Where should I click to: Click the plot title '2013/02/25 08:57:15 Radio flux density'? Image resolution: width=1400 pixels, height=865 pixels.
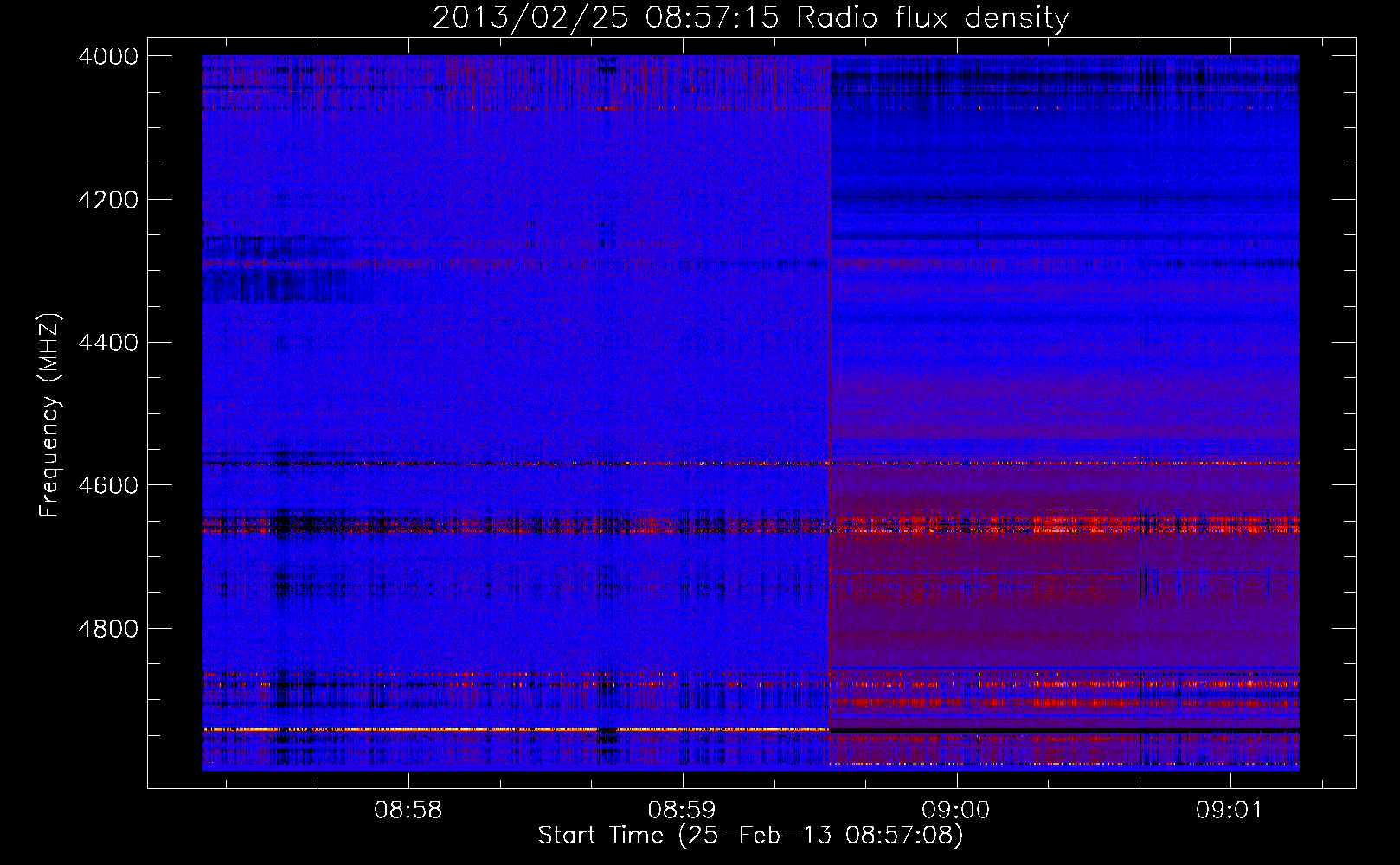click(750, 18)
